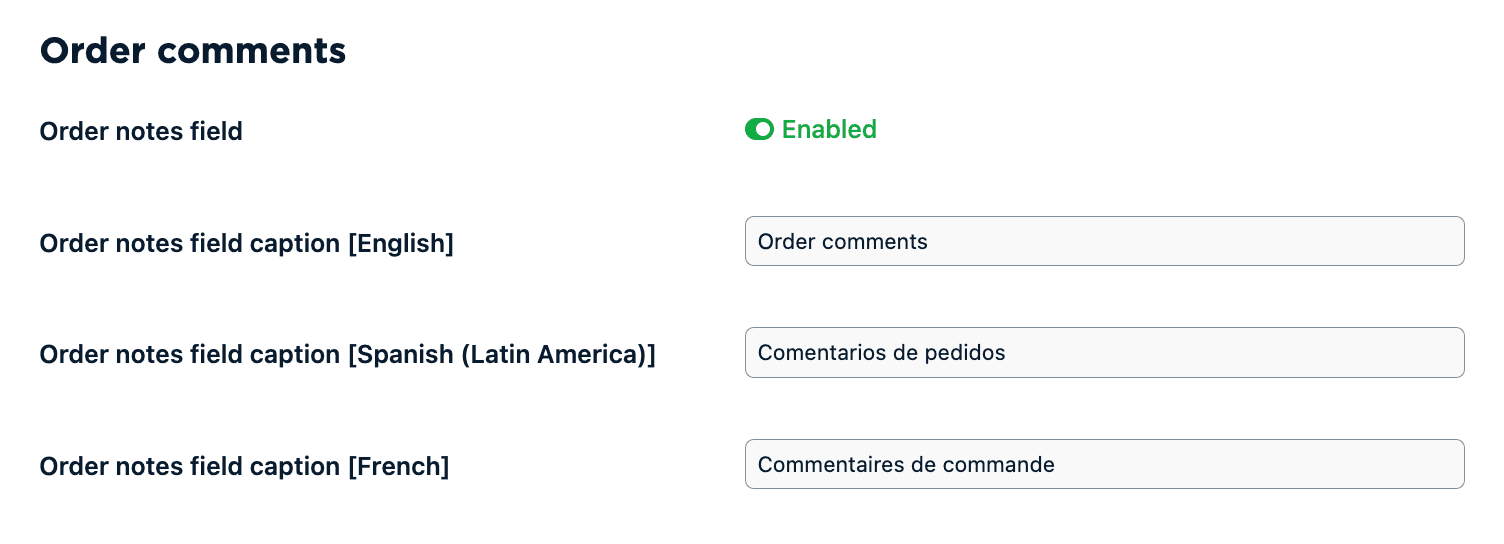Focus the French caption input field
Image resolution: width=1504 pixels, height=544 pixels.
click(1104, 464)
